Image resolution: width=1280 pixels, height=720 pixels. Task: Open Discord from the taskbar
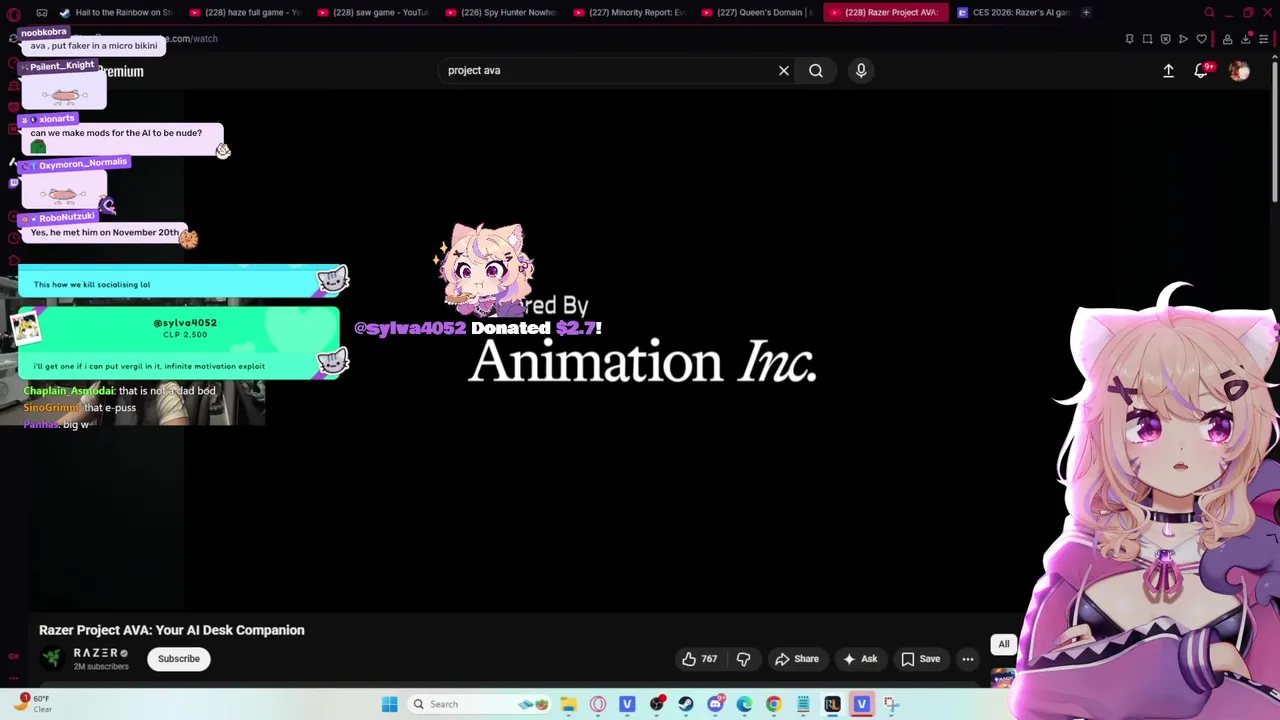pyautogui.click(x=715, y=704)
